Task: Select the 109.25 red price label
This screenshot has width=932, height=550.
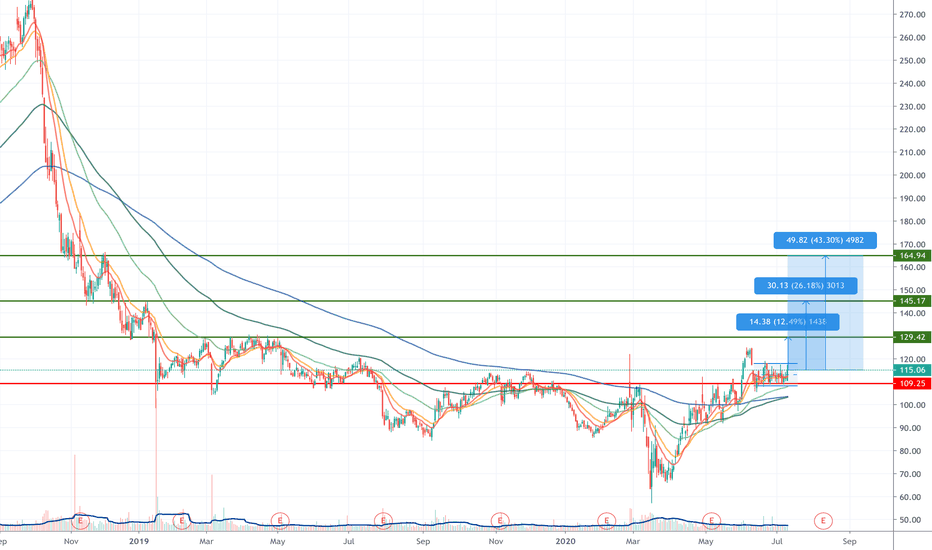Action: pyautogui.click(x=912, y=384)
